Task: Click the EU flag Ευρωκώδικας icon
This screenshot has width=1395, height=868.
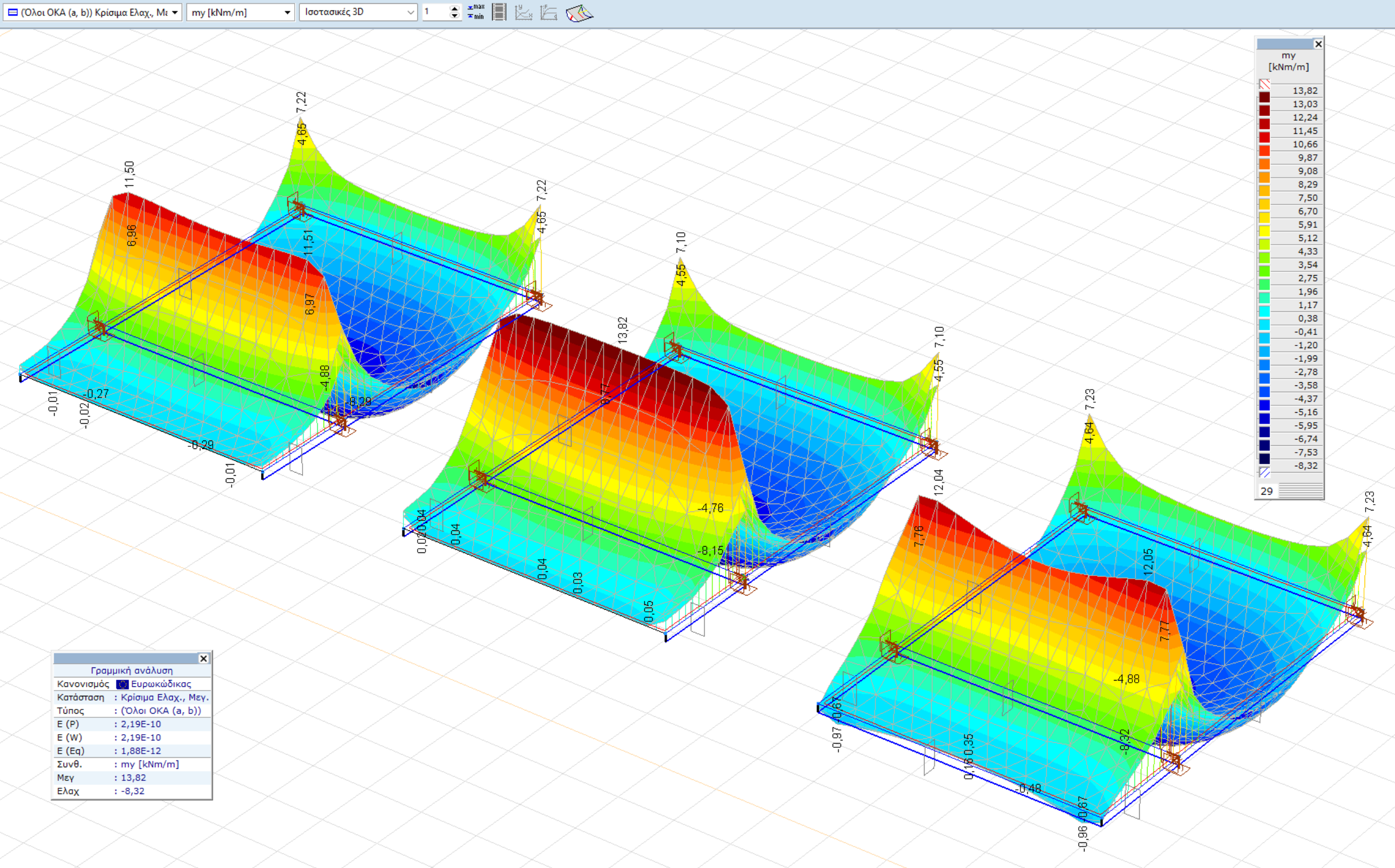Action: [x=122, y=684]
